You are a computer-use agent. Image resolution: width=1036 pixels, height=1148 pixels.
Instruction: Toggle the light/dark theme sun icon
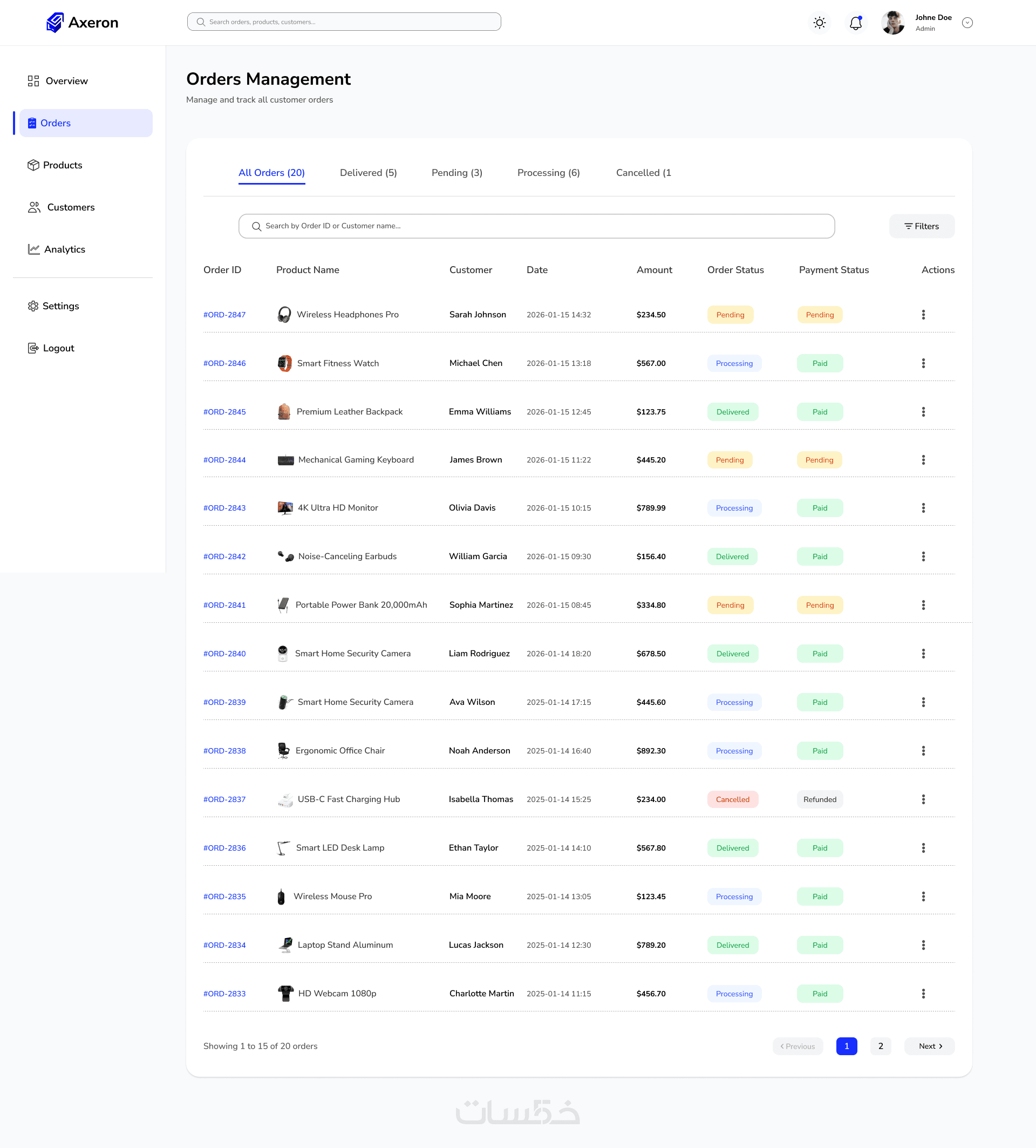click(x=819, y=23)
